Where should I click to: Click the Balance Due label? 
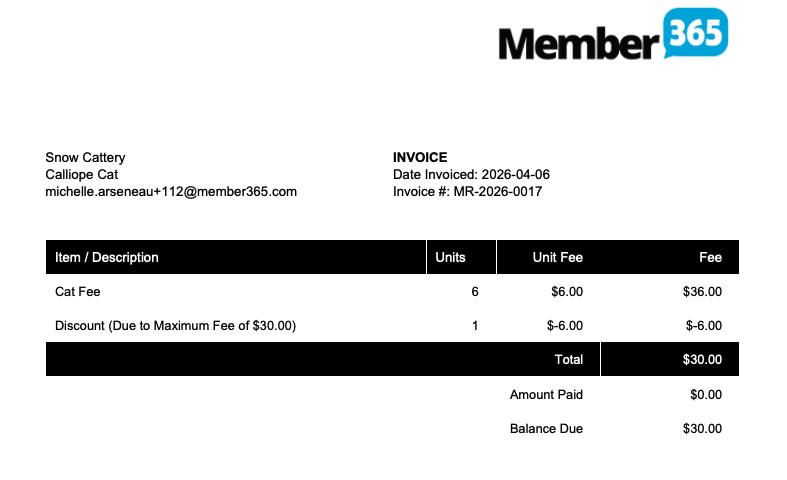tap(546, 428)
